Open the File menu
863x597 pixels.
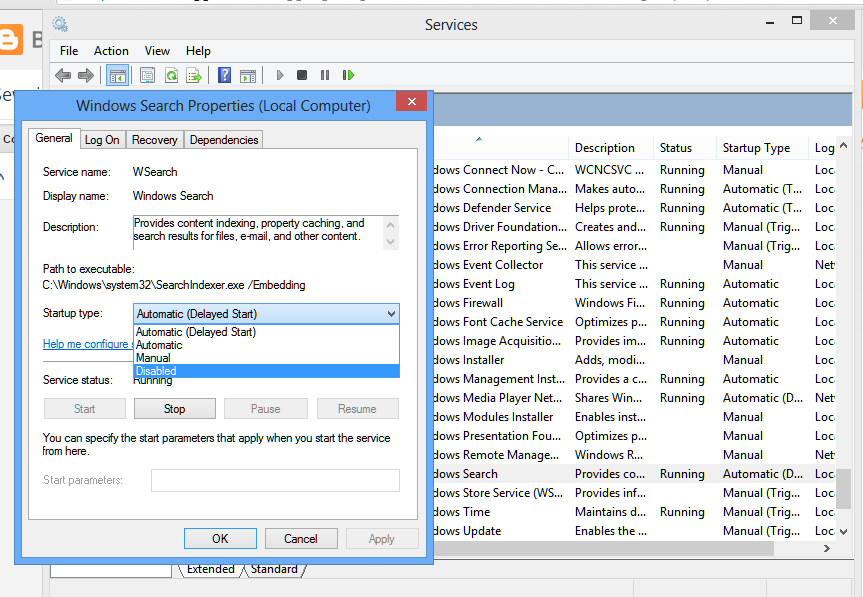pyautogui.click(x=69, y=51)
